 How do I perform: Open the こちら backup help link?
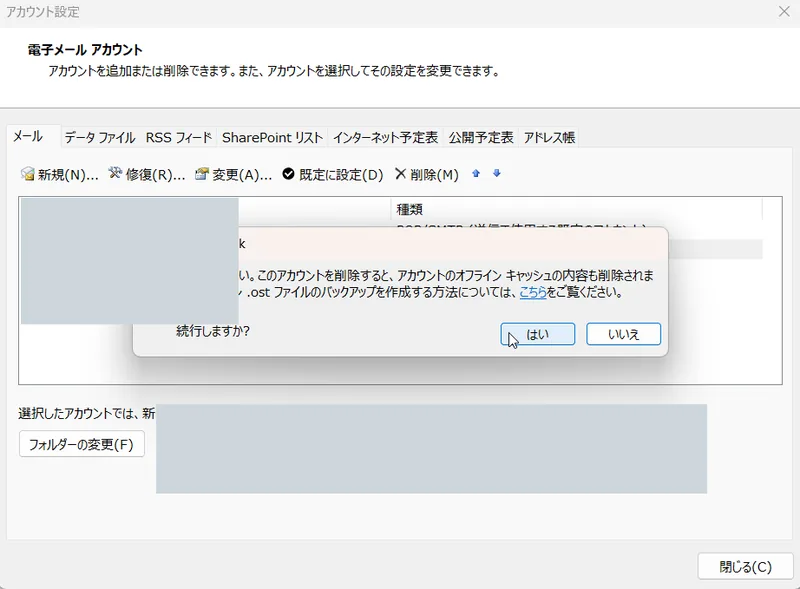(533, 292)
